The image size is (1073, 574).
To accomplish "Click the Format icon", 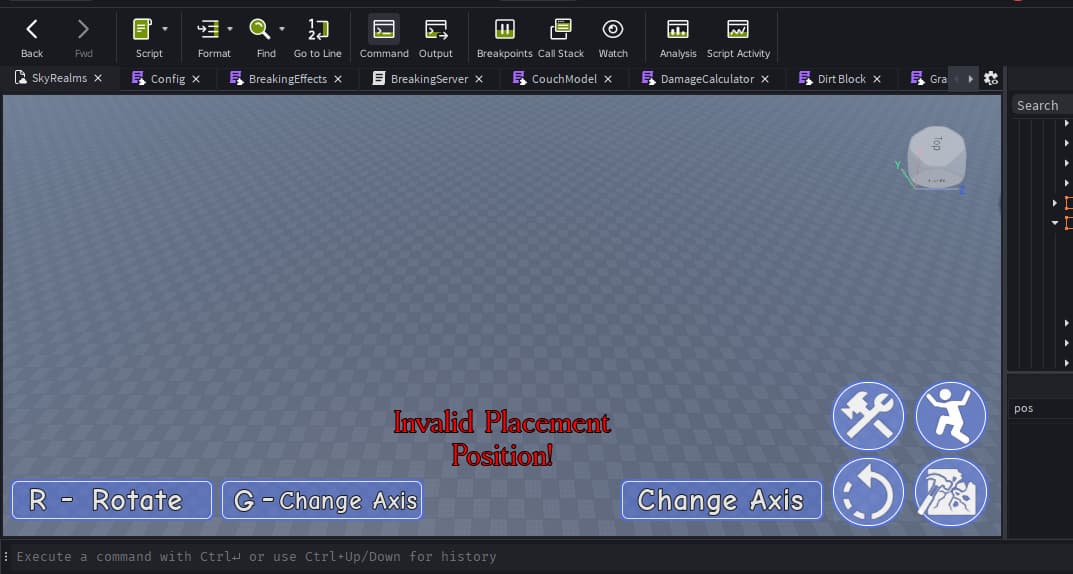I will click(208, 29).
